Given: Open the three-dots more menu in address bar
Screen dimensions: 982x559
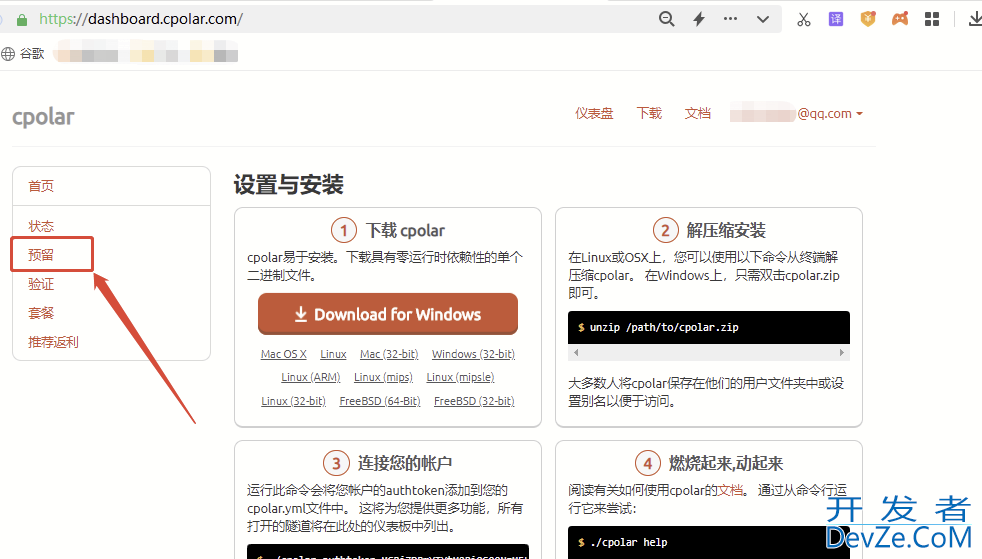Looking at the screenshot, I should (730, 19).
